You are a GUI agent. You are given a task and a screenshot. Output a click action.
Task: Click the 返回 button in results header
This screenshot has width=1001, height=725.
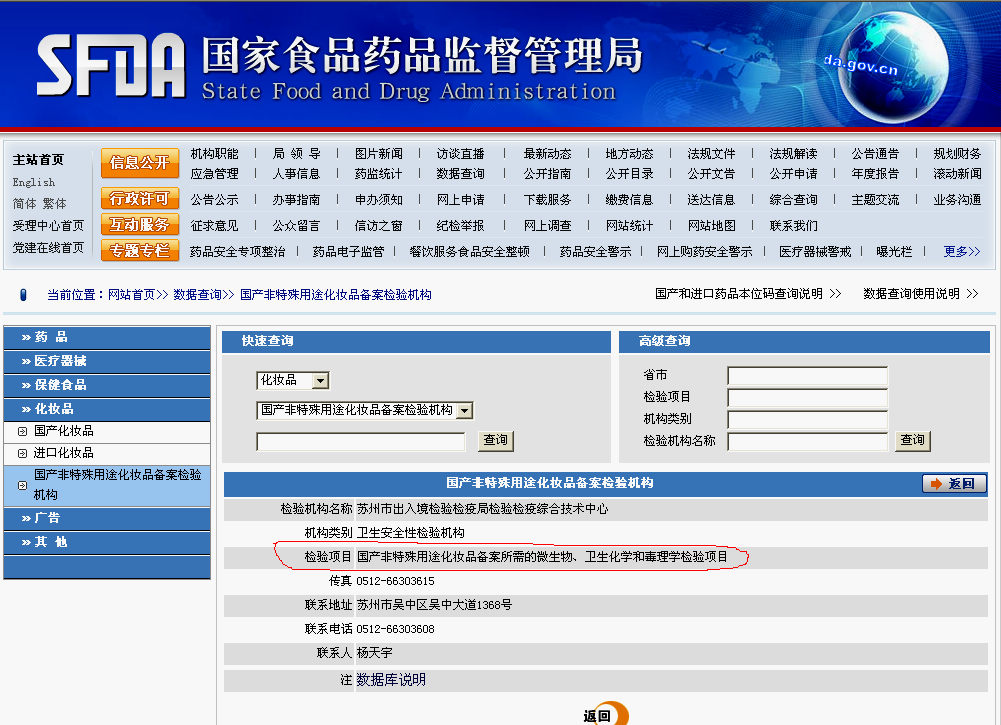pyautogui.click(x=954, y=484)
